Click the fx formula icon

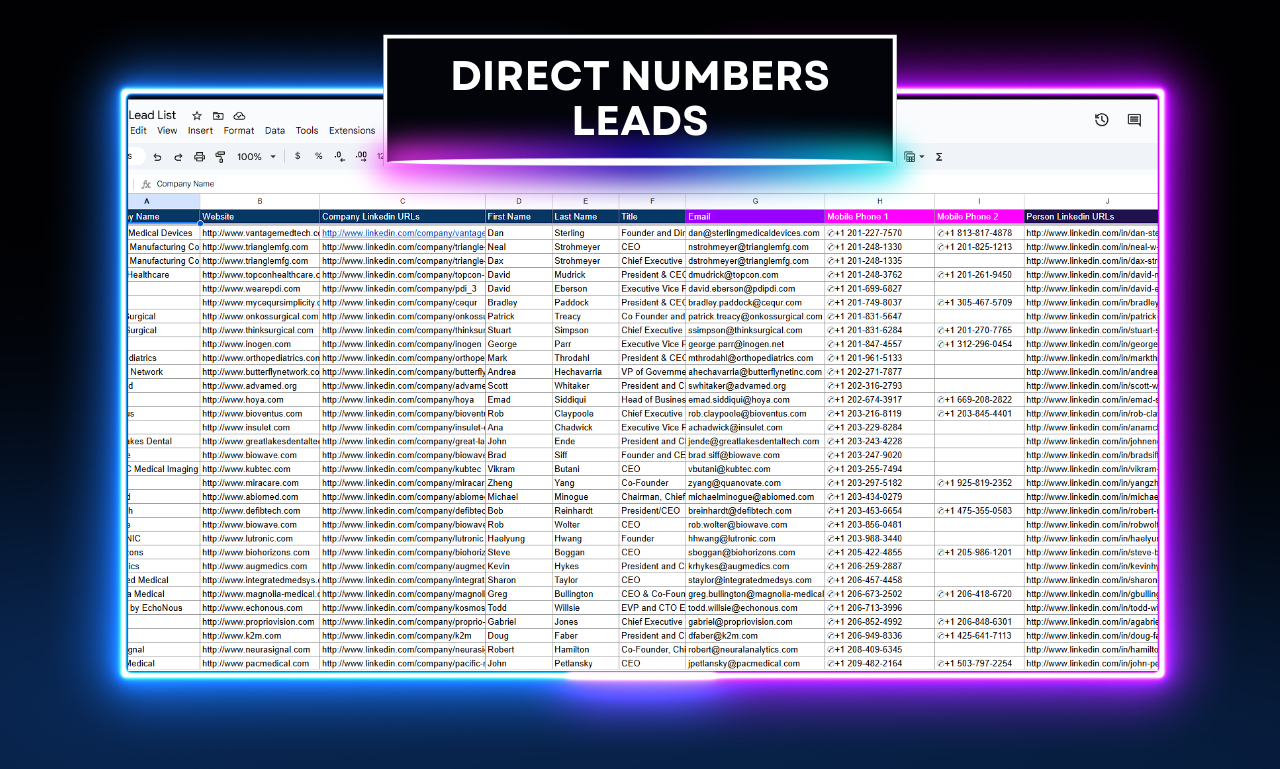point(146,184)
